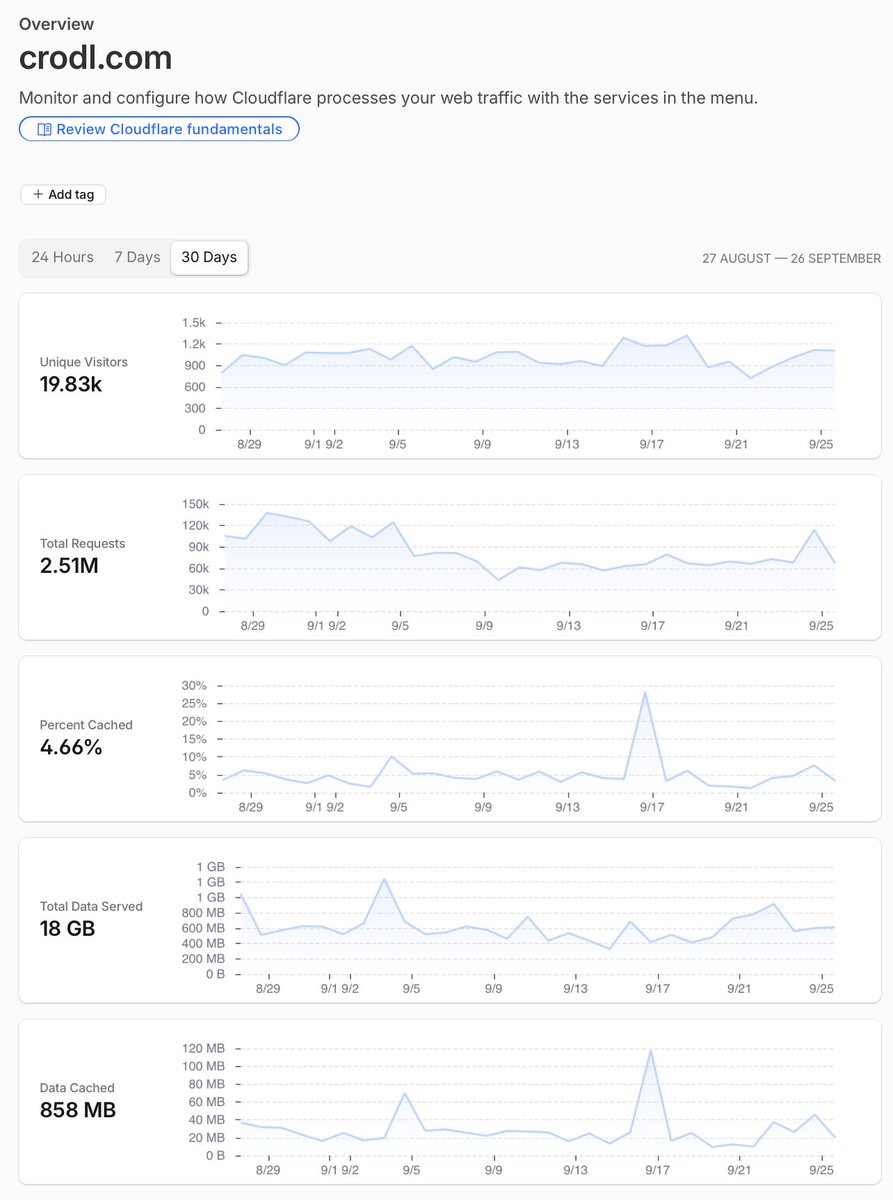Click the 9/17 spike in Data Cached chart
This screenshot has width=893, height=1200.
click(x=651, y=1050)
